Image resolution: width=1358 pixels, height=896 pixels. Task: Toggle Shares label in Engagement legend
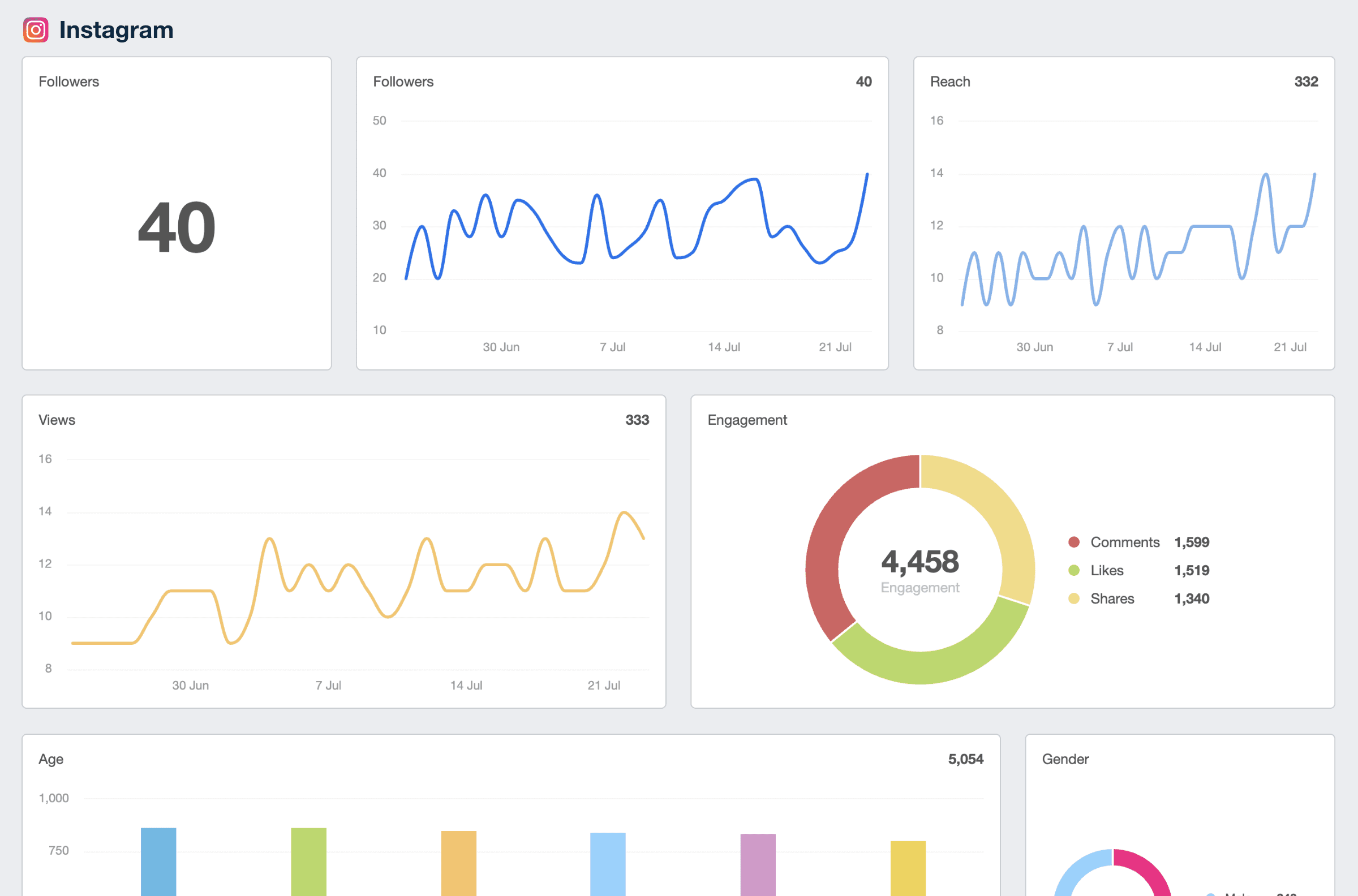coord(1112,598)
